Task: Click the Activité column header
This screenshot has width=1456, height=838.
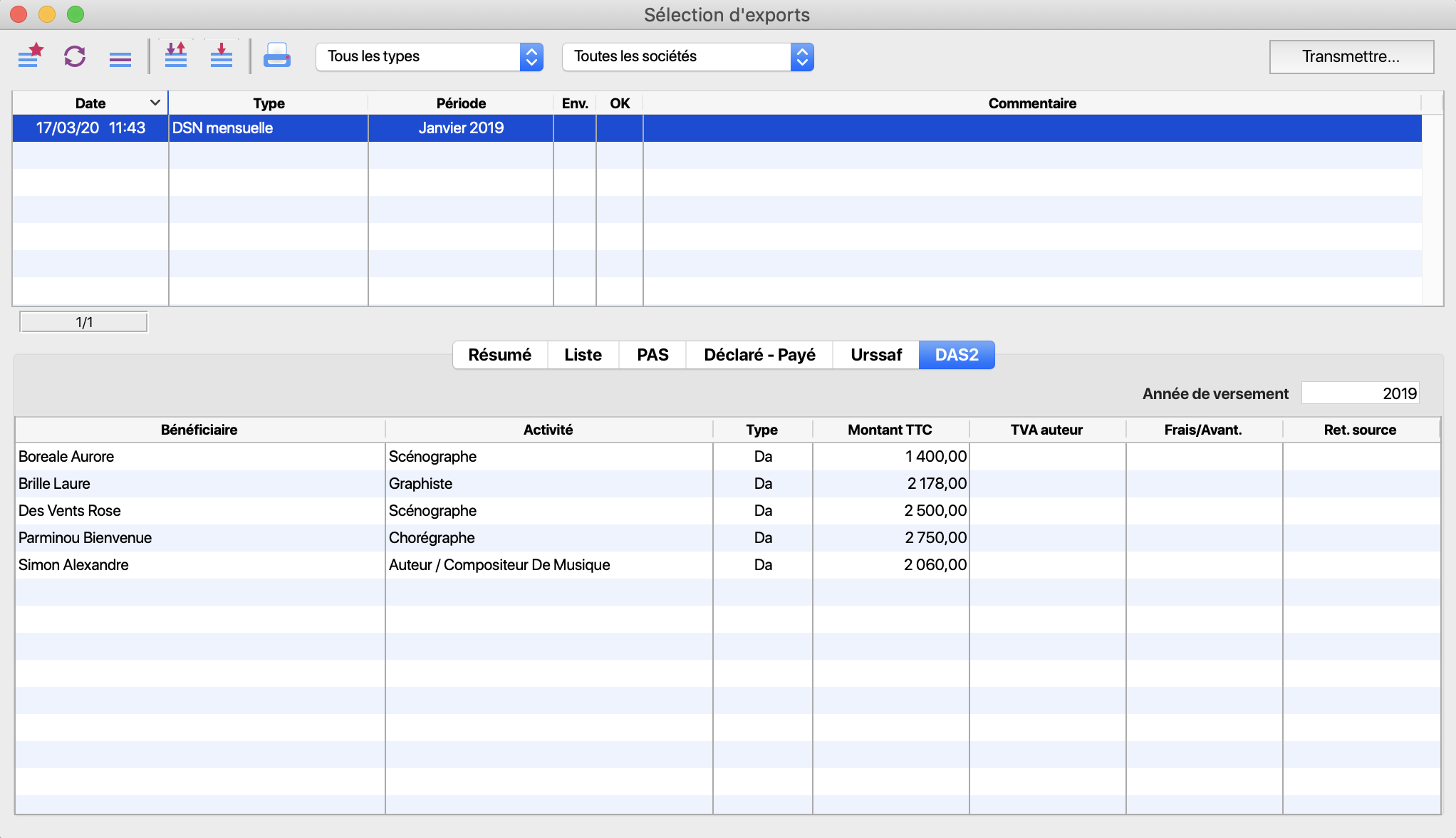Action: click(x=548, y=430)
